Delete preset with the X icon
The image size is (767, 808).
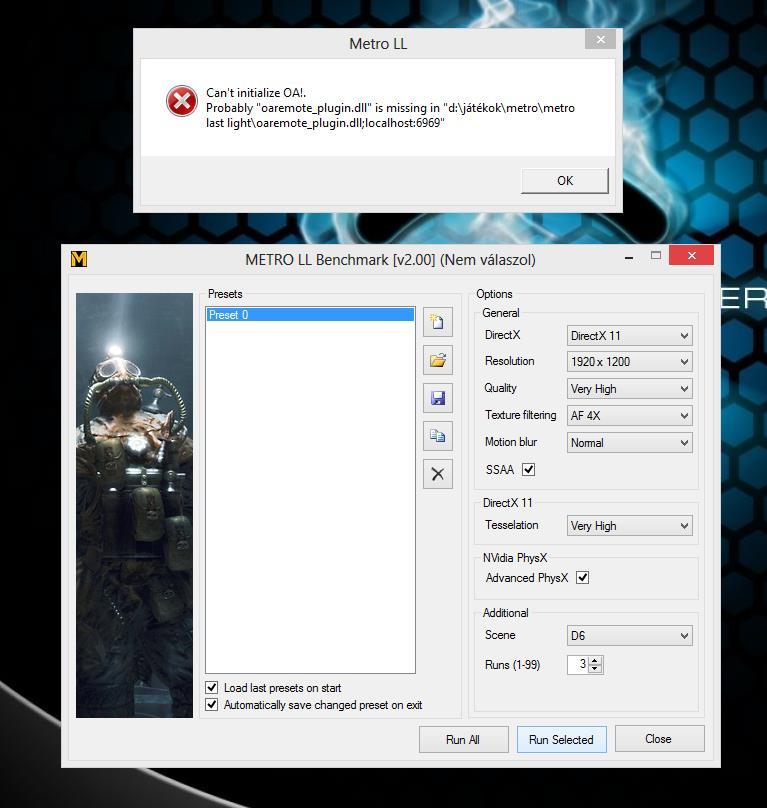pyautogui.click(x=438, y=474)
